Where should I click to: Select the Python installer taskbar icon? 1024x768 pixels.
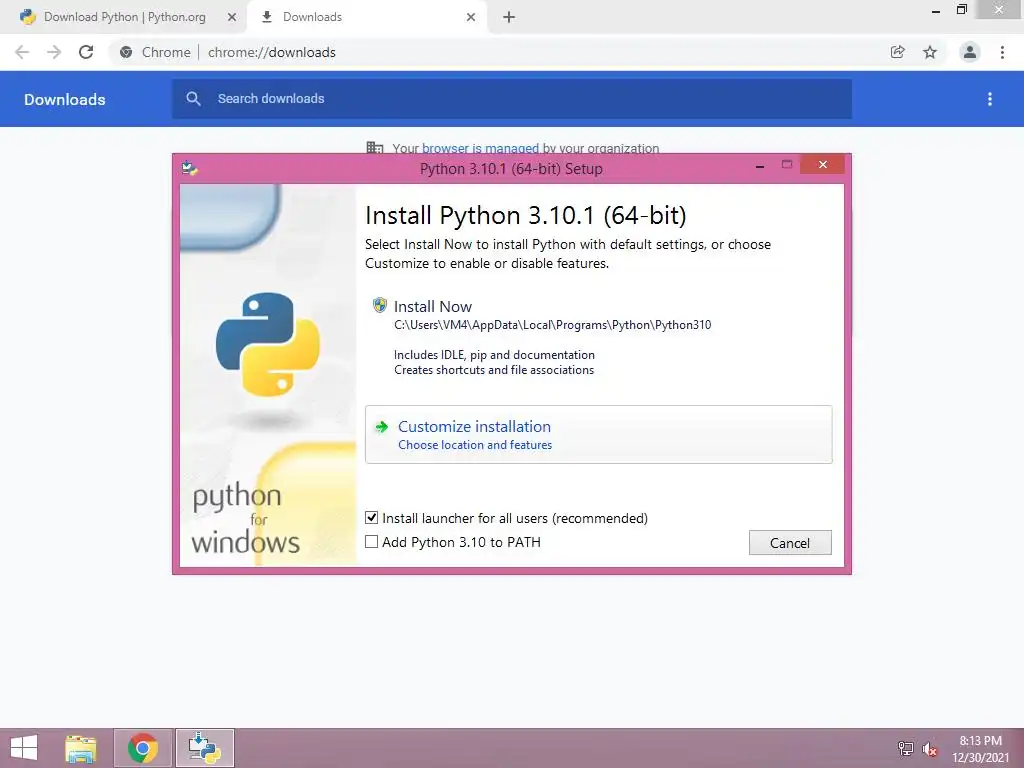(x=204, y=748)
